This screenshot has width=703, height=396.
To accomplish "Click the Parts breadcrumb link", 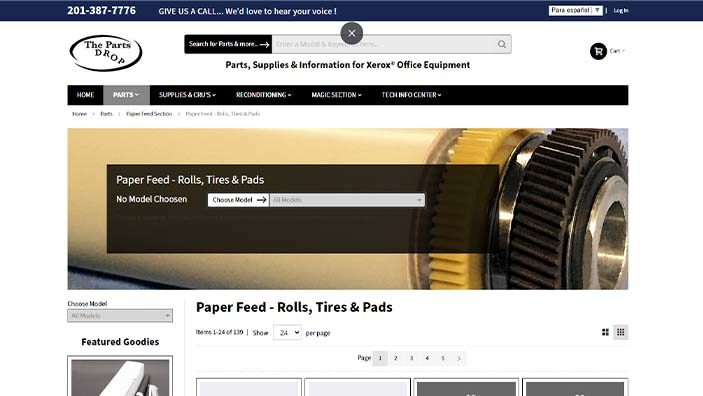I will tap(106, 114).
